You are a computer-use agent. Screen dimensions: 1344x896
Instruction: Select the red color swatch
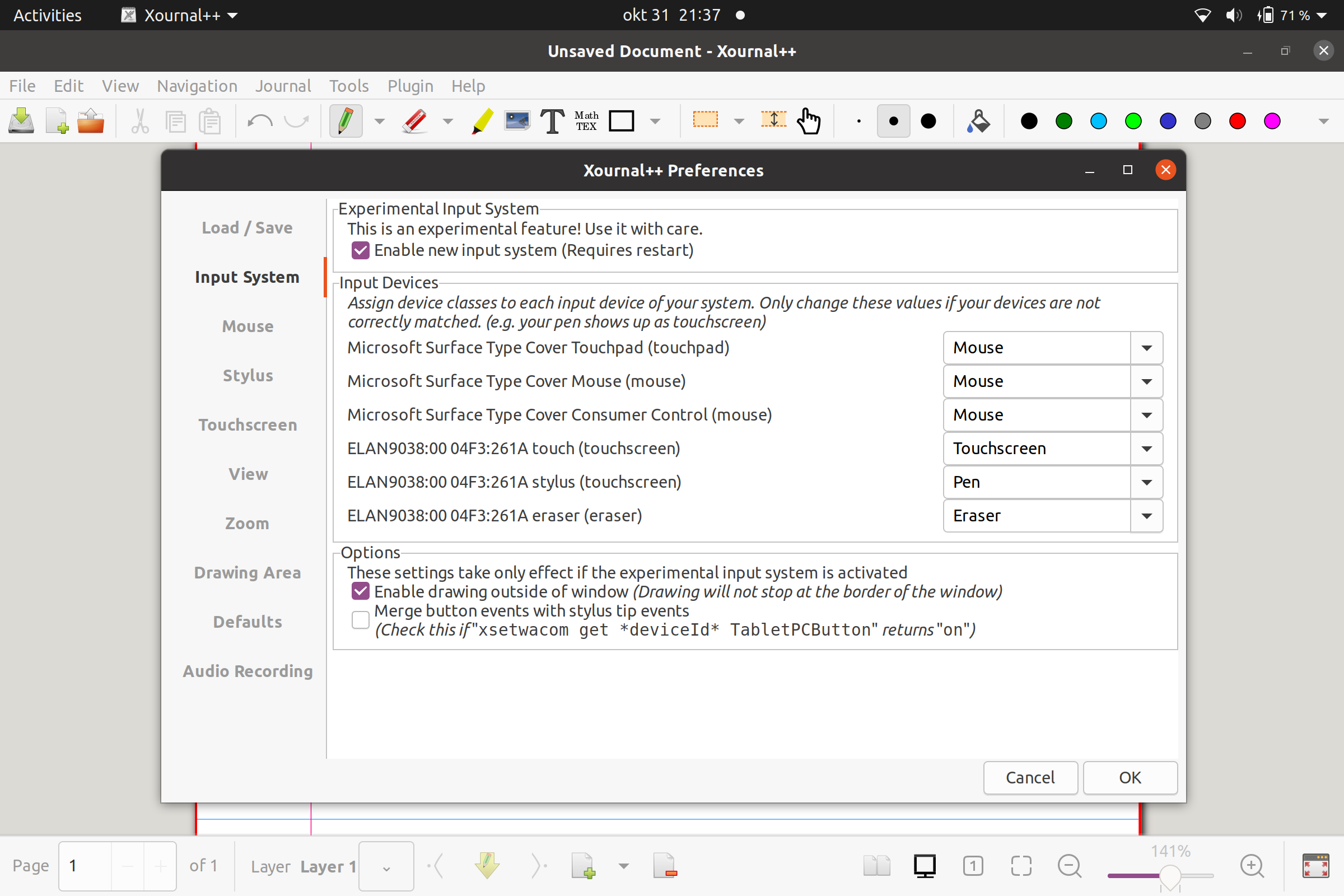tap(1236, 120)
